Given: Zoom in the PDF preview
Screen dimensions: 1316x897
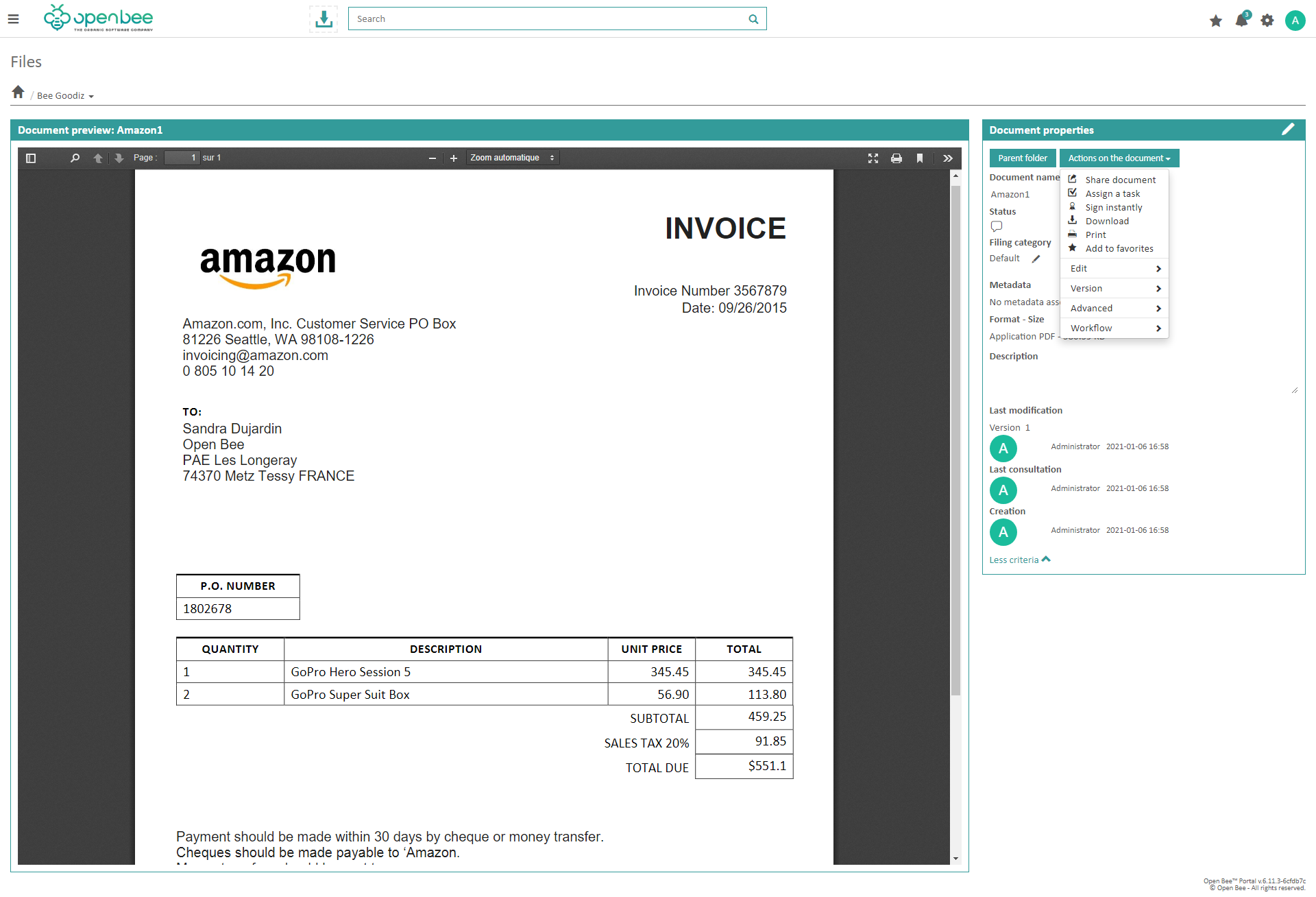Looking at the screenshot, I should click(x=454, y=158).
